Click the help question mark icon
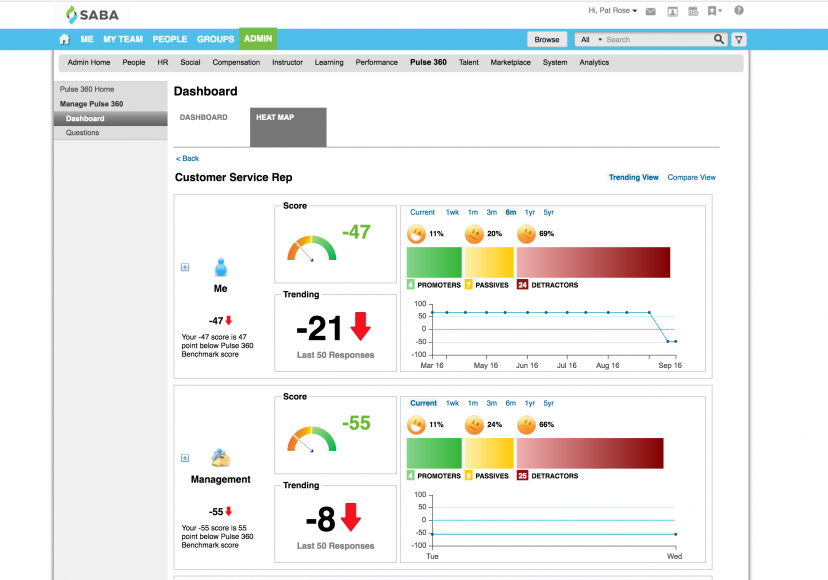Image resolution: width=828 pixels, height=580 pixels. coord(739,11)
